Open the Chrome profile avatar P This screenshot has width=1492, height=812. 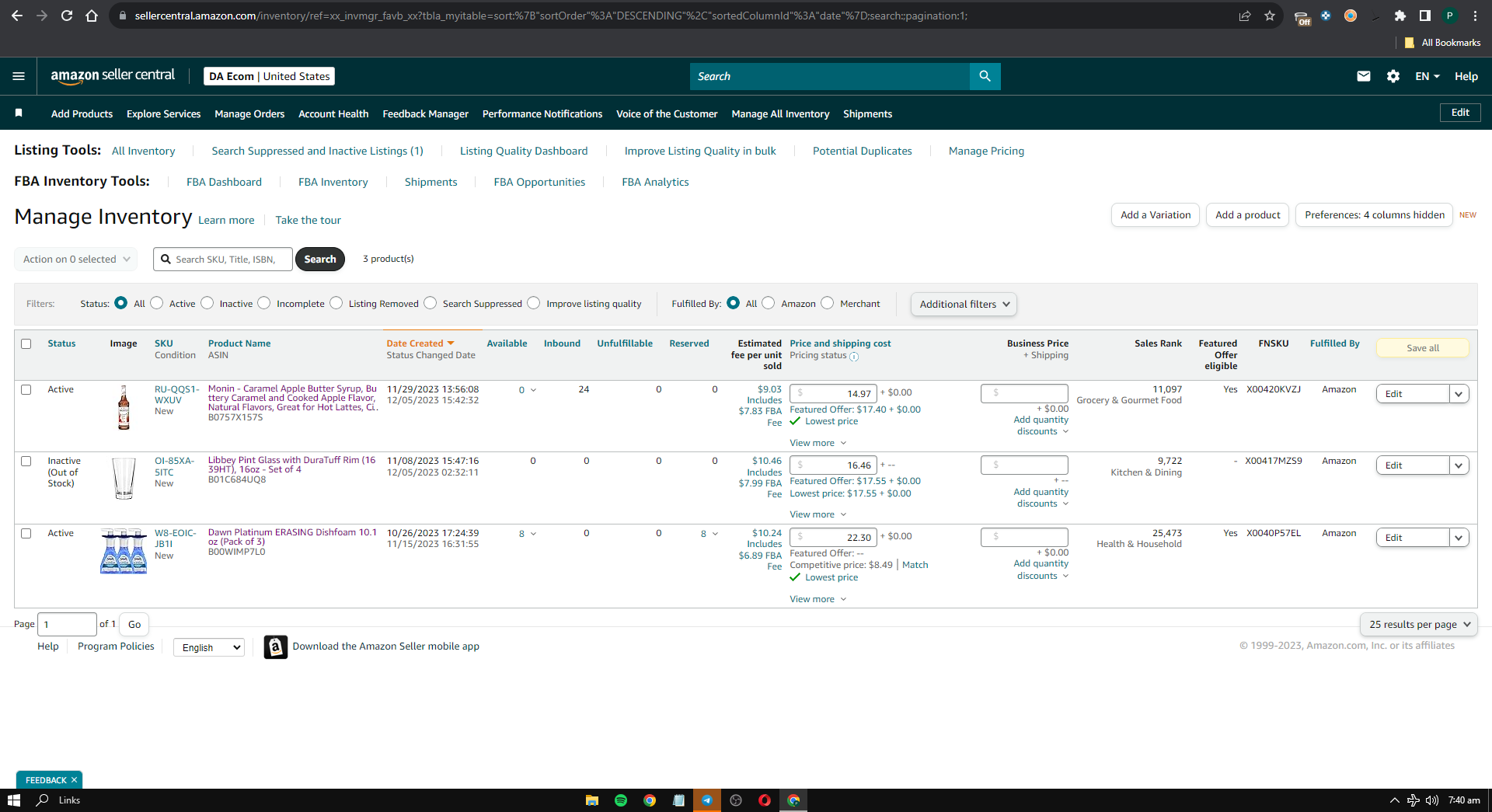tap(1449, 16)
